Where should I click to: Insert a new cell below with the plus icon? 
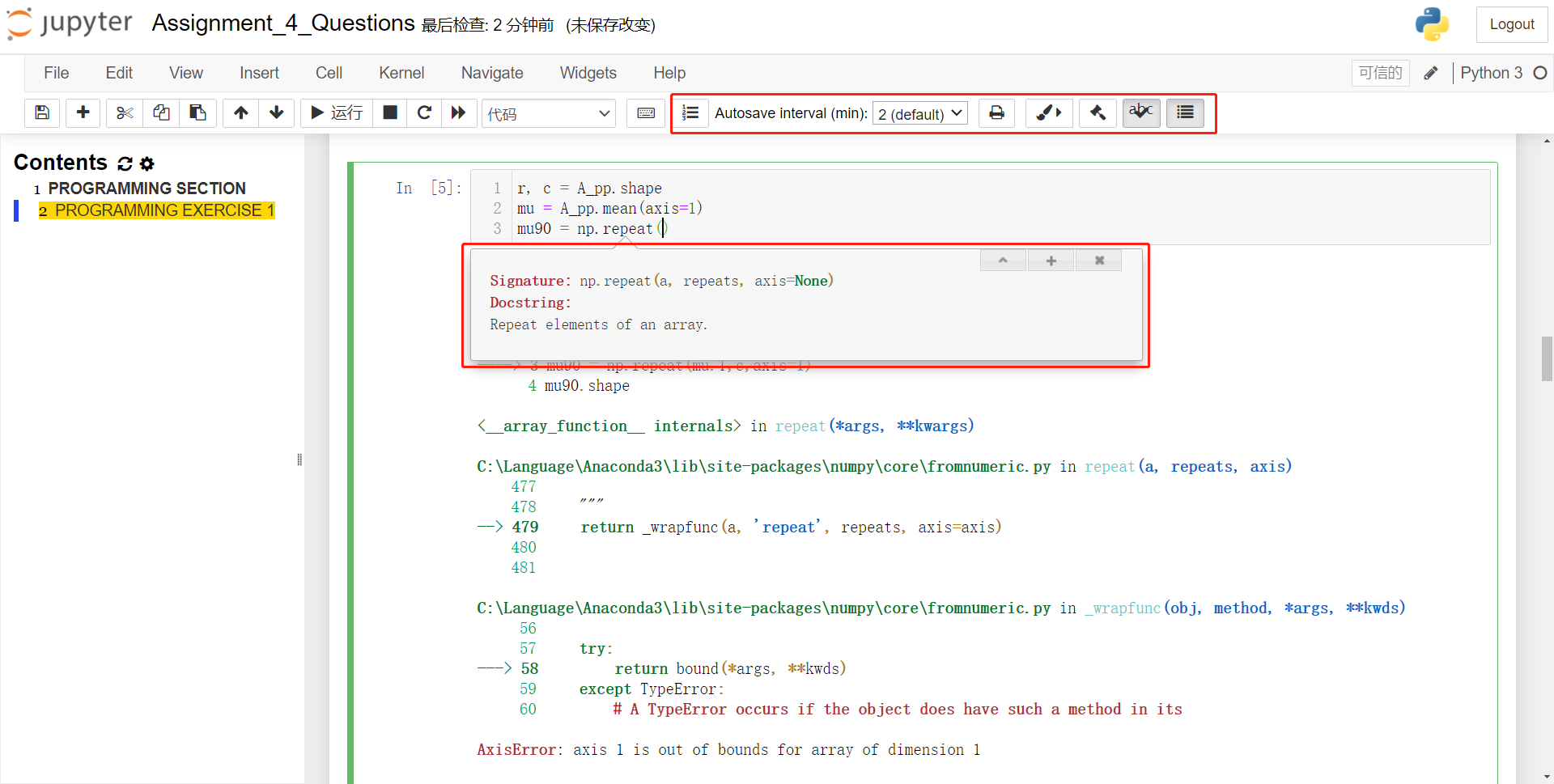tap(83, 113)
